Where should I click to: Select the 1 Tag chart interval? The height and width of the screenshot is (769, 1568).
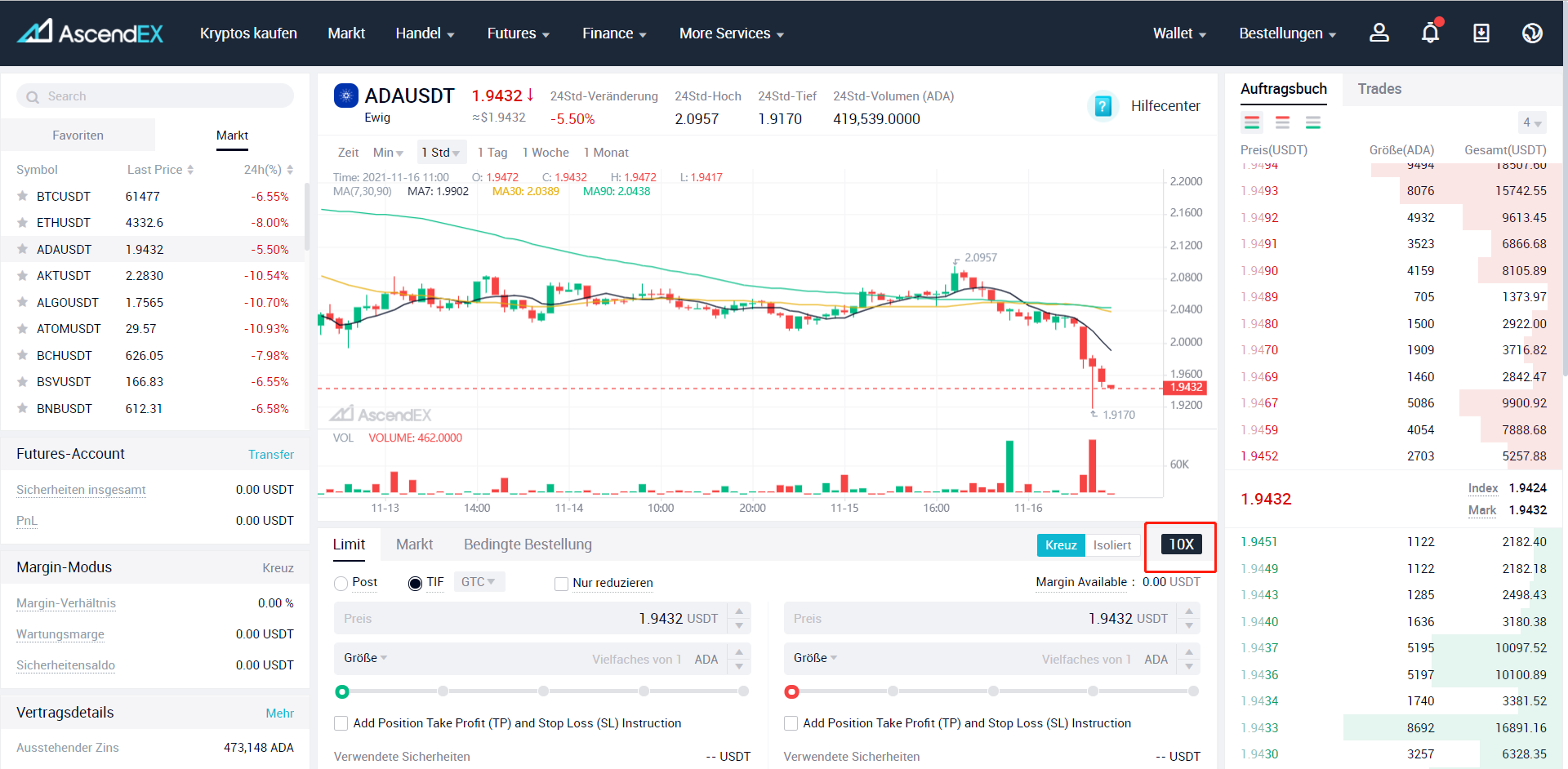492,153
